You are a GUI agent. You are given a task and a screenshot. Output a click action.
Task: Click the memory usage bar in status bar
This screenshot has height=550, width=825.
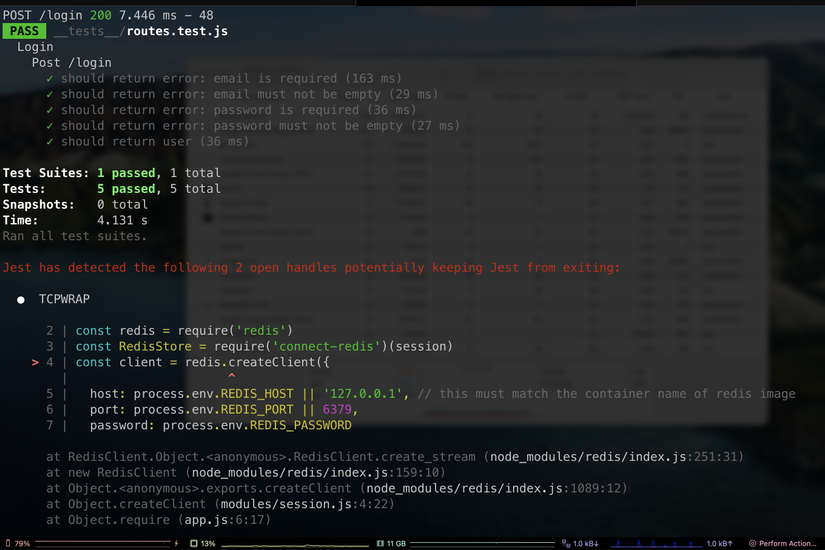482,543
